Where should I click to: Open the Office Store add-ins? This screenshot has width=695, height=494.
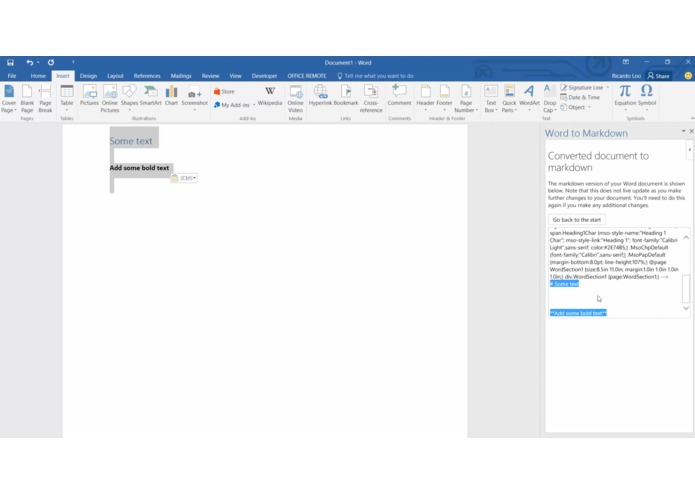click(224, 91)
